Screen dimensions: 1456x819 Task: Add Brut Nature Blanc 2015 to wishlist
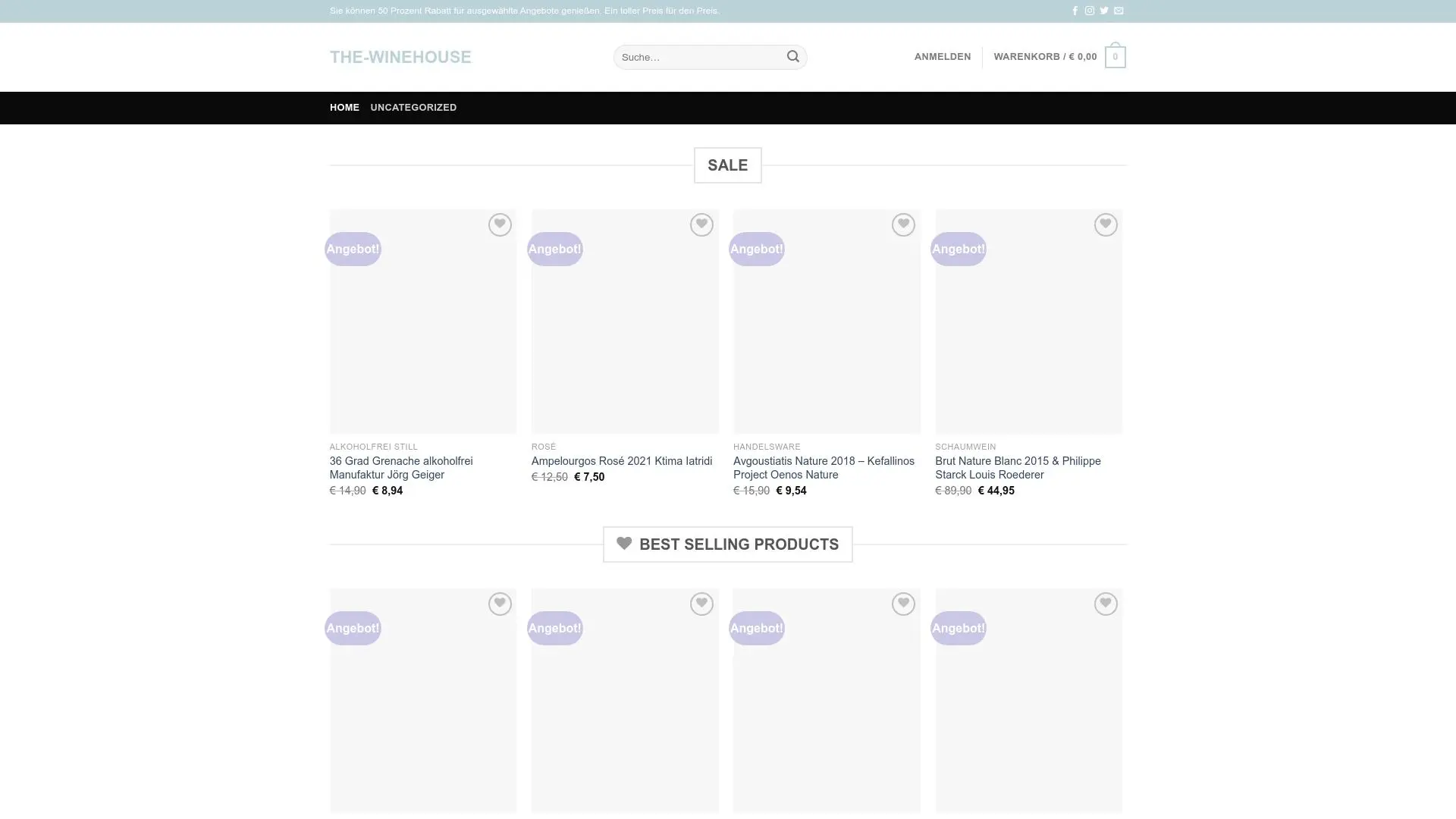point(1105,224)
